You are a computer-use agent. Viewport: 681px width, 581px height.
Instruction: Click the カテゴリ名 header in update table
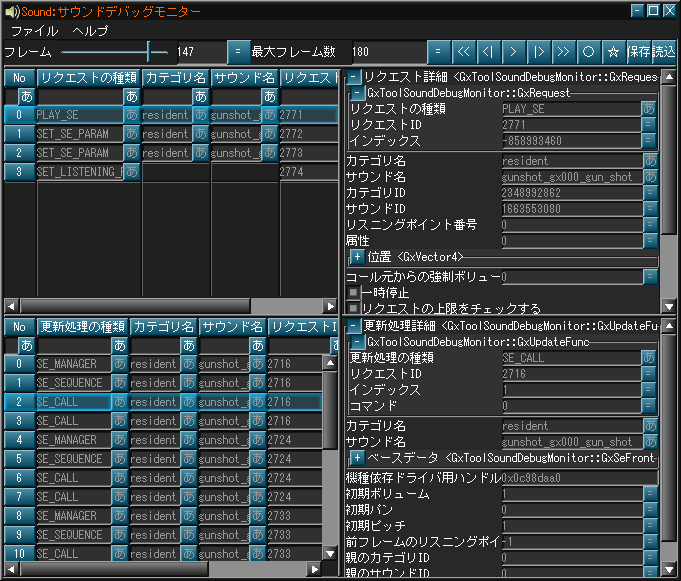pos(163,327)
